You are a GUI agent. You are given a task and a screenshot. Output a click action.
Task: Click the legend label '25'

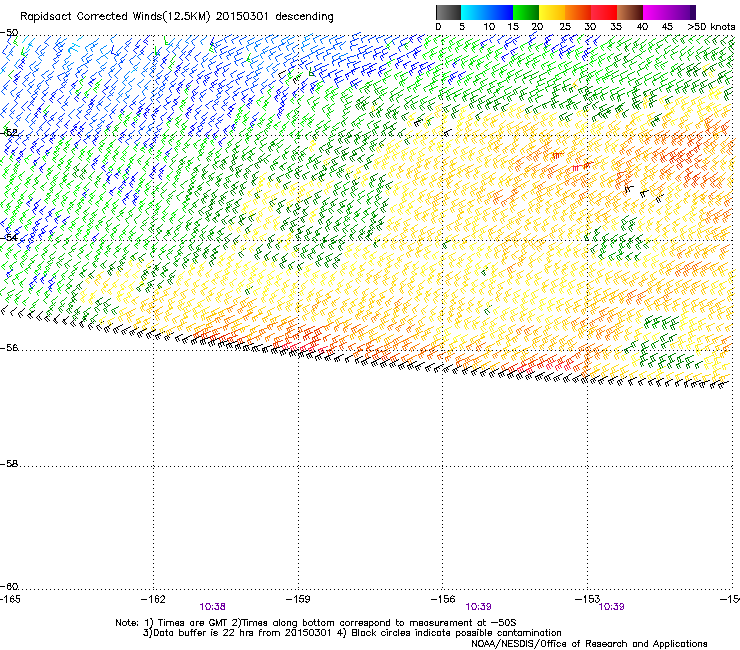point(565,27)
